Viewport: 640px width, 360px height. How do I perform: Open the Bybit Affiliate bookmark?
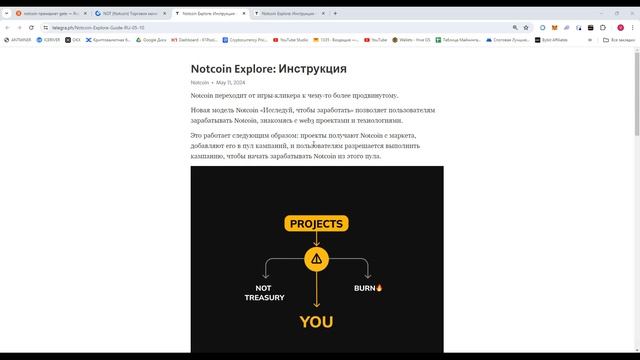(551, 40)
